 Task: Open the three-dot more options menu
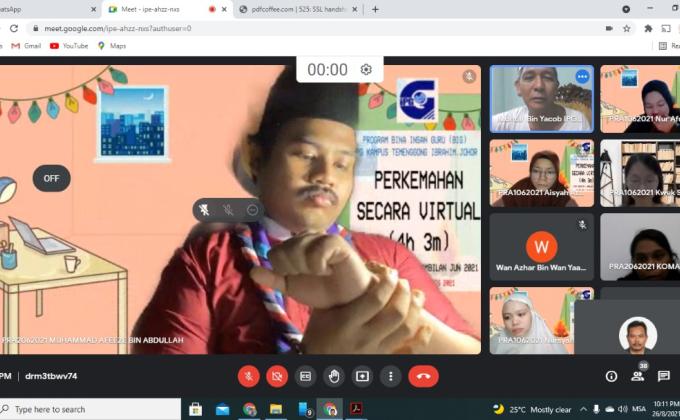click(391, 376)
